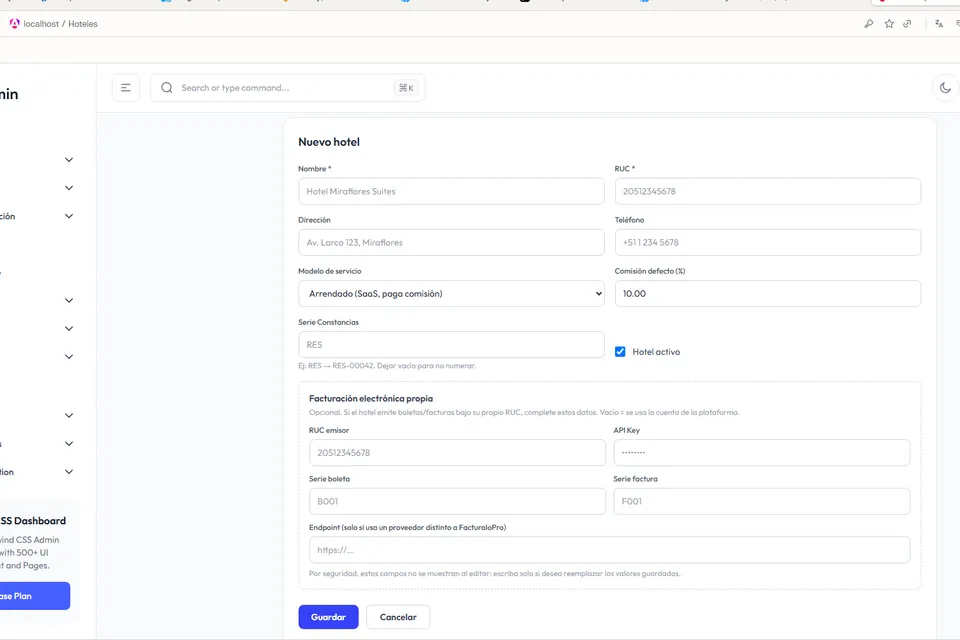Click the RUC input with placeholder 20512345678
Screen dimensions: 960x640
[x=768, y=191]
